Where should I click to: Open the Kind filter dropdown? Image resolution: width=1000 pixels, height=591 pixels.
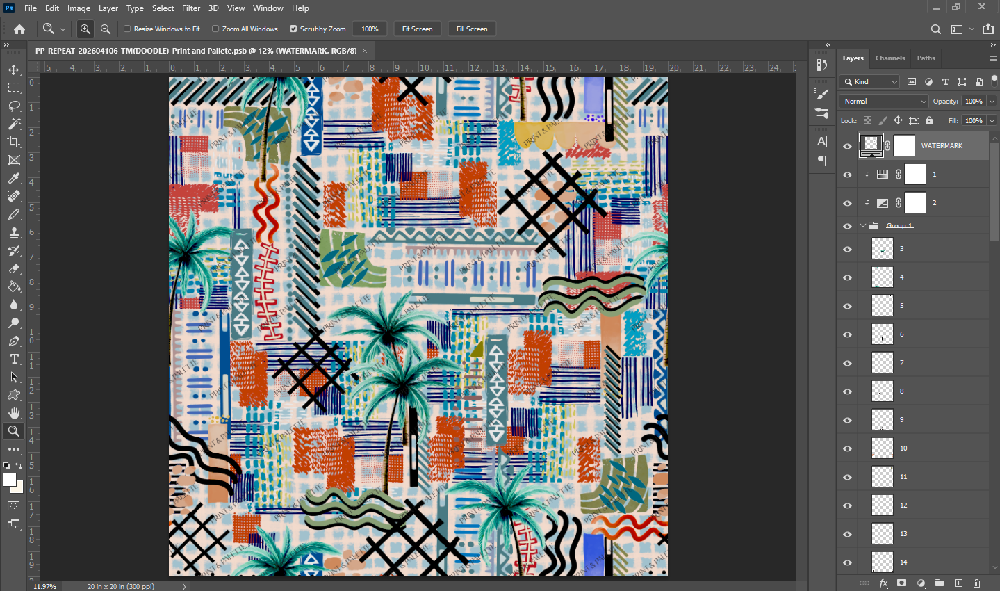871,82
